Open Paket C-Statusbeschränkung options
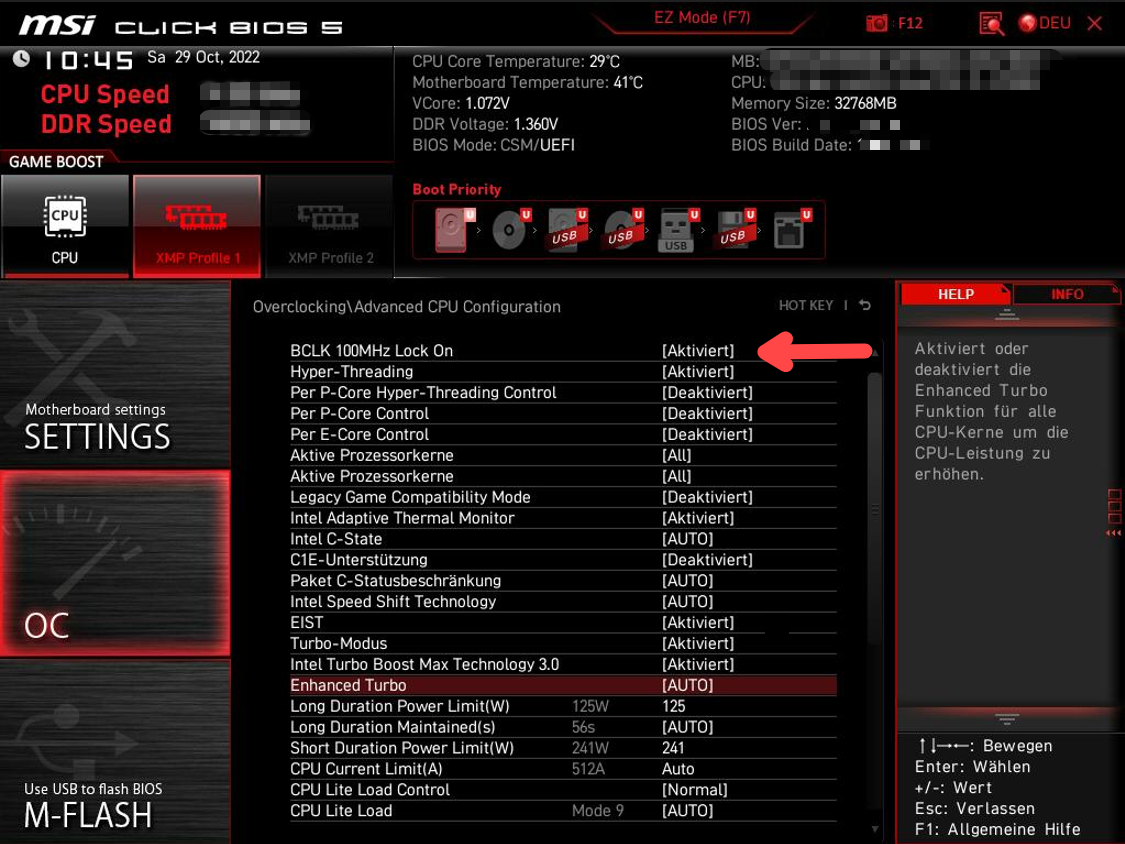This screenshot has width=1125, height=844. coord(563,580)
